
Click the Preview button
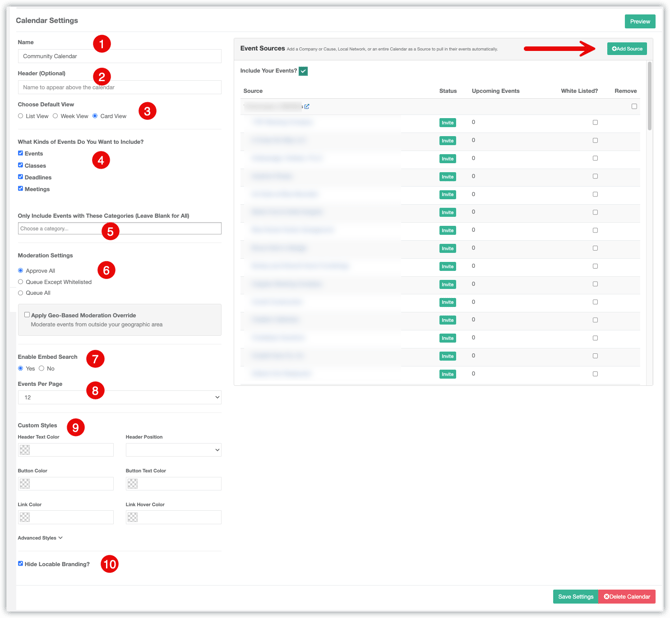(x=640, y=21)
